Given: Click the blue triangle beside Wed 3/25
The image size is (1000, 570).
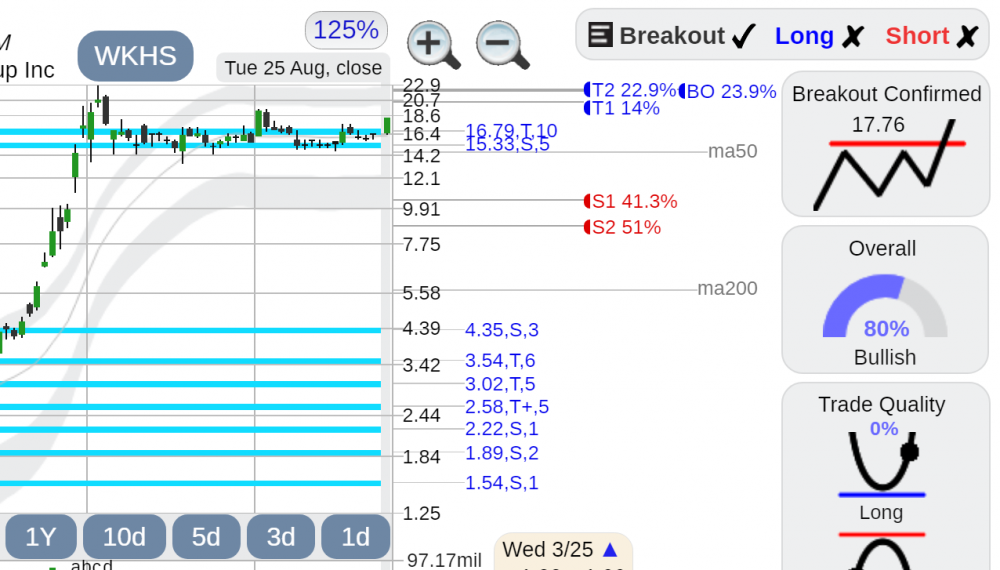Looking at the screenshot, I should (610, 550).
